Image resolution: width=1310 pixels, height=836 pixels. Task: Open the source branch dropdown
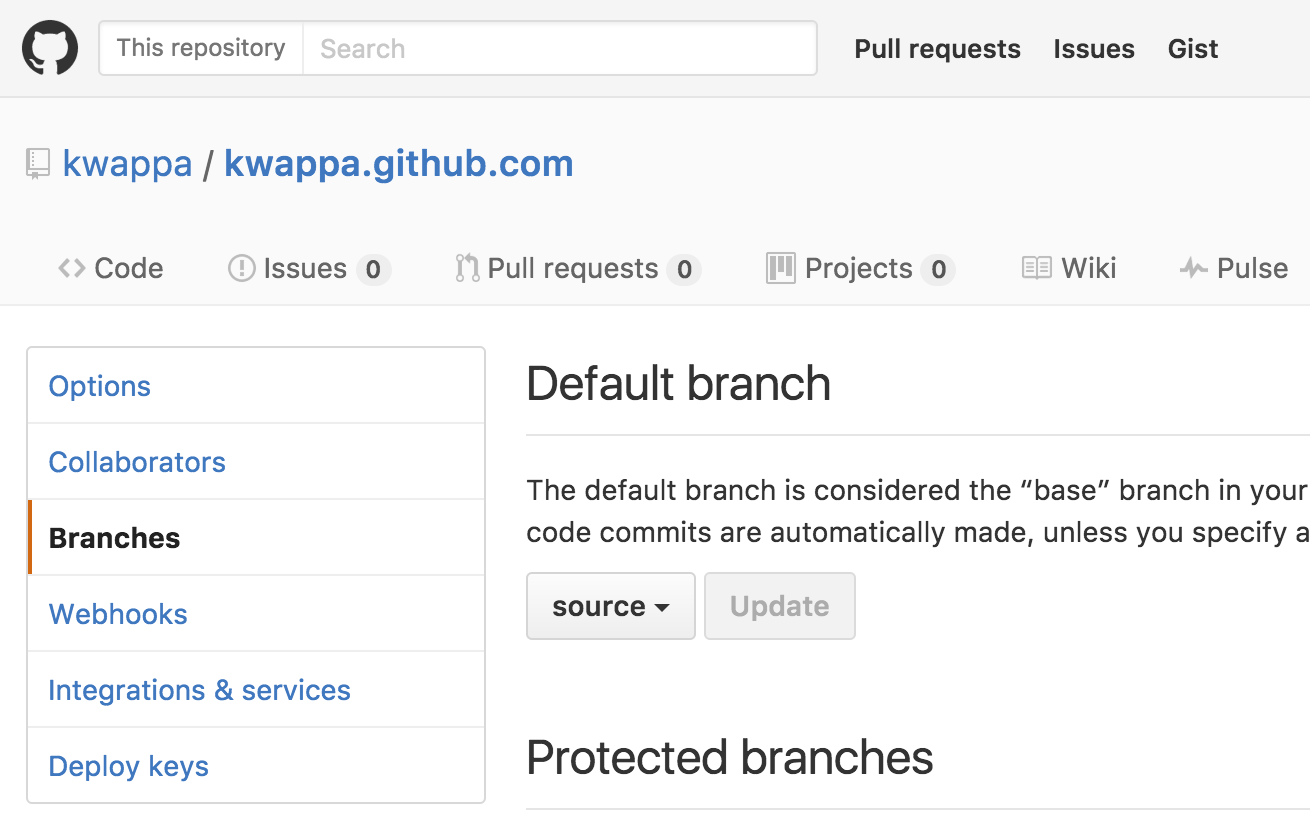pos(611,606)
